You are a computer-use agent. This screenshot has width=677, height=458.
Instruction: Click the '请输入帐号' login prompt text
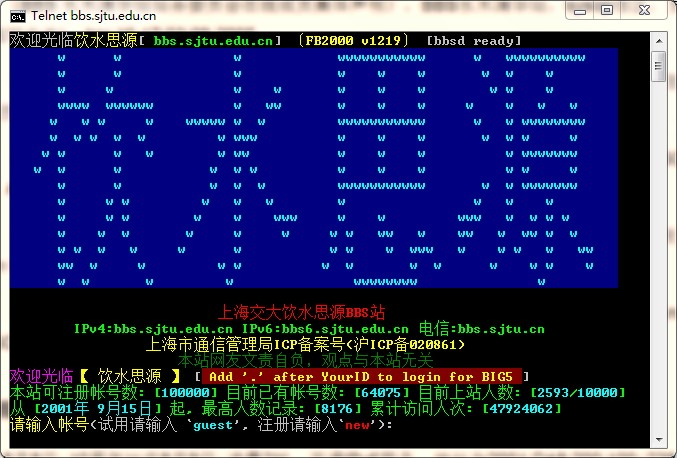pyautogui.click(x=49, y=424)
